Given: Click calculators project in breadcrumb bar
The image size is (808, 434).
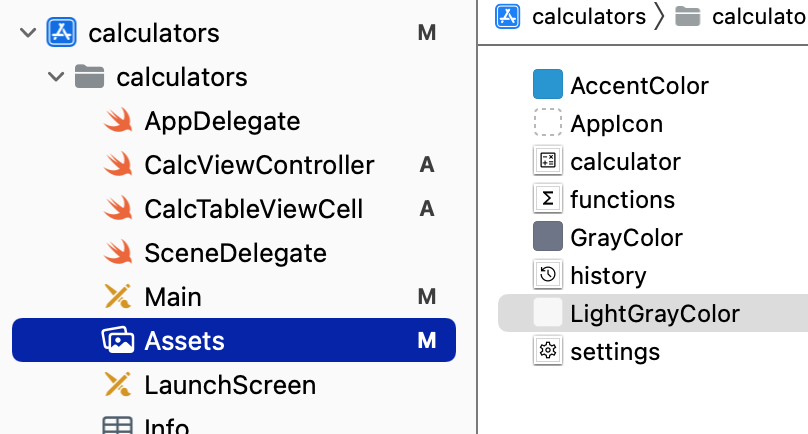Looking at the screenshot, I should point(571,16).
